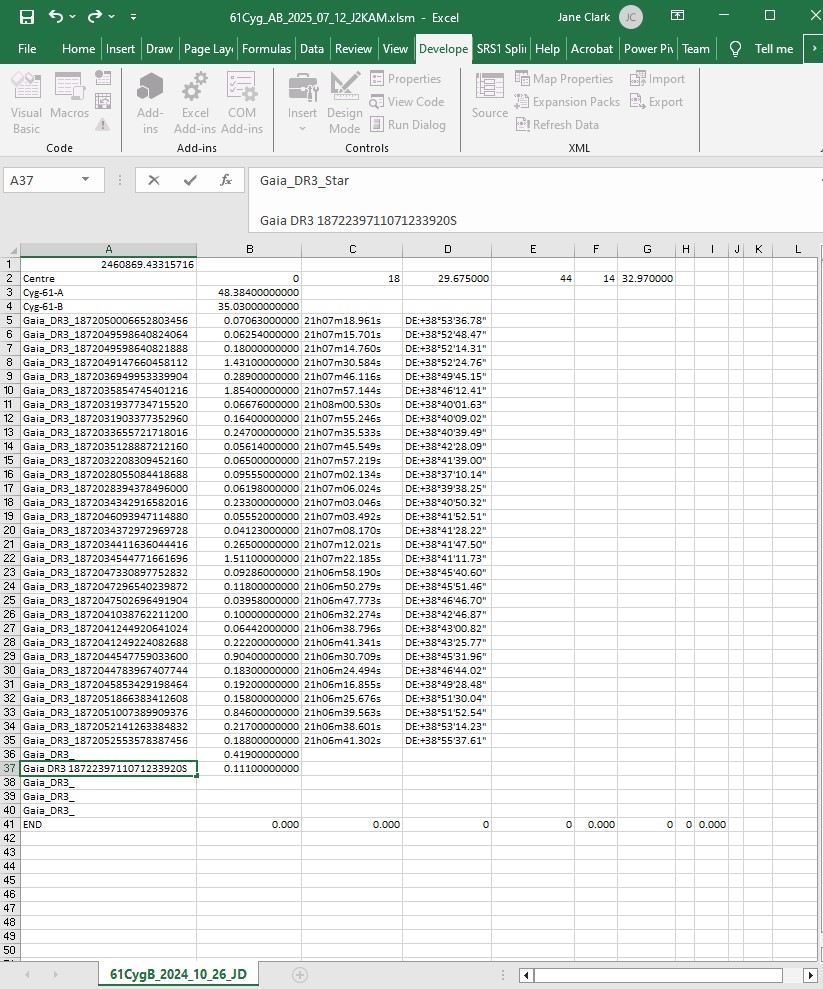
Task: Open the Visual Basic editor
Action: click(27, 103)
